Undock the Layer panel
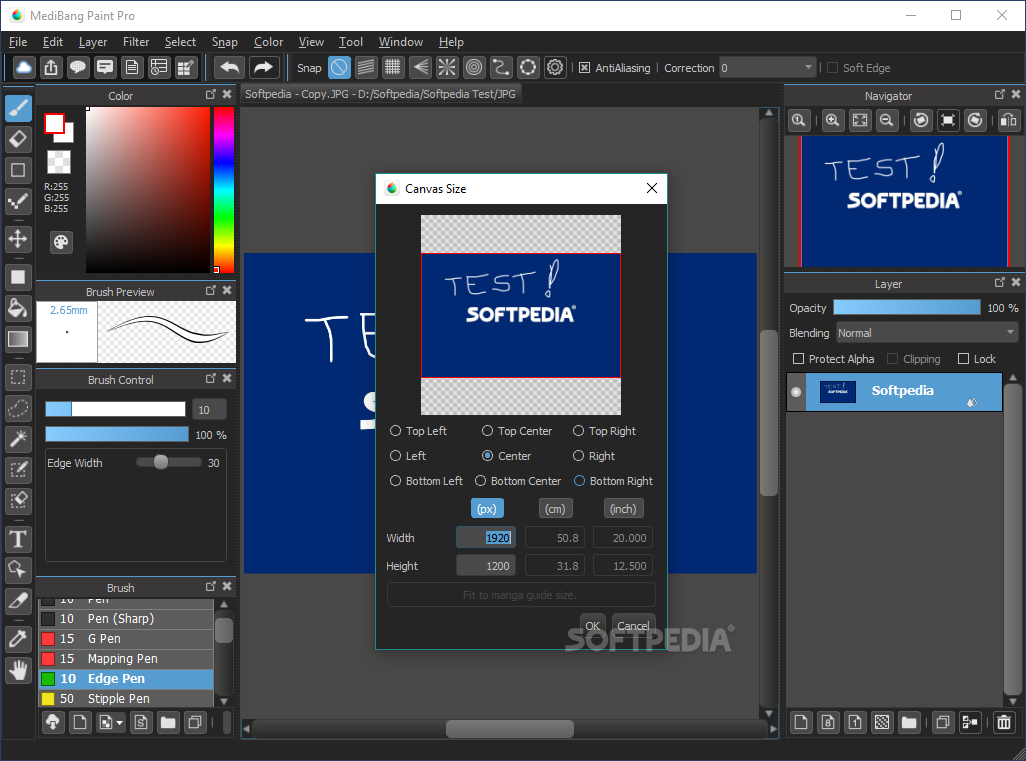Screen dimensions: 1026x761 (x=1000, y=283)
